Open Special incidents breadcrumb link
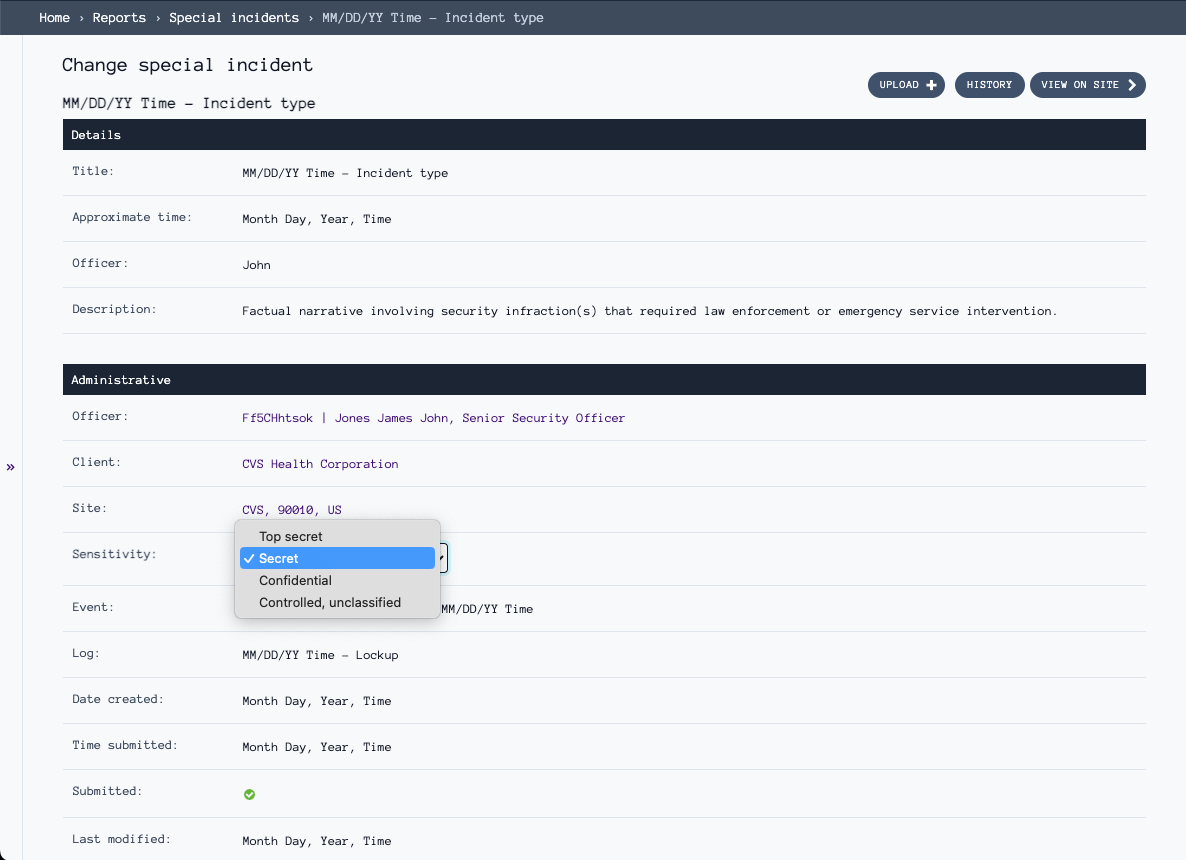 coord(234,18)
